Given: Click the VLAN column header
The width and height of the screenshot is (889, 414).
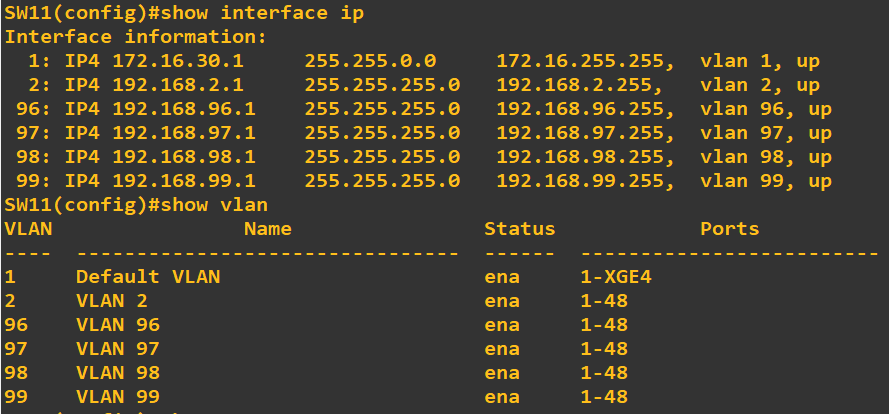Looking at the screenshot, I should [28, 229].
